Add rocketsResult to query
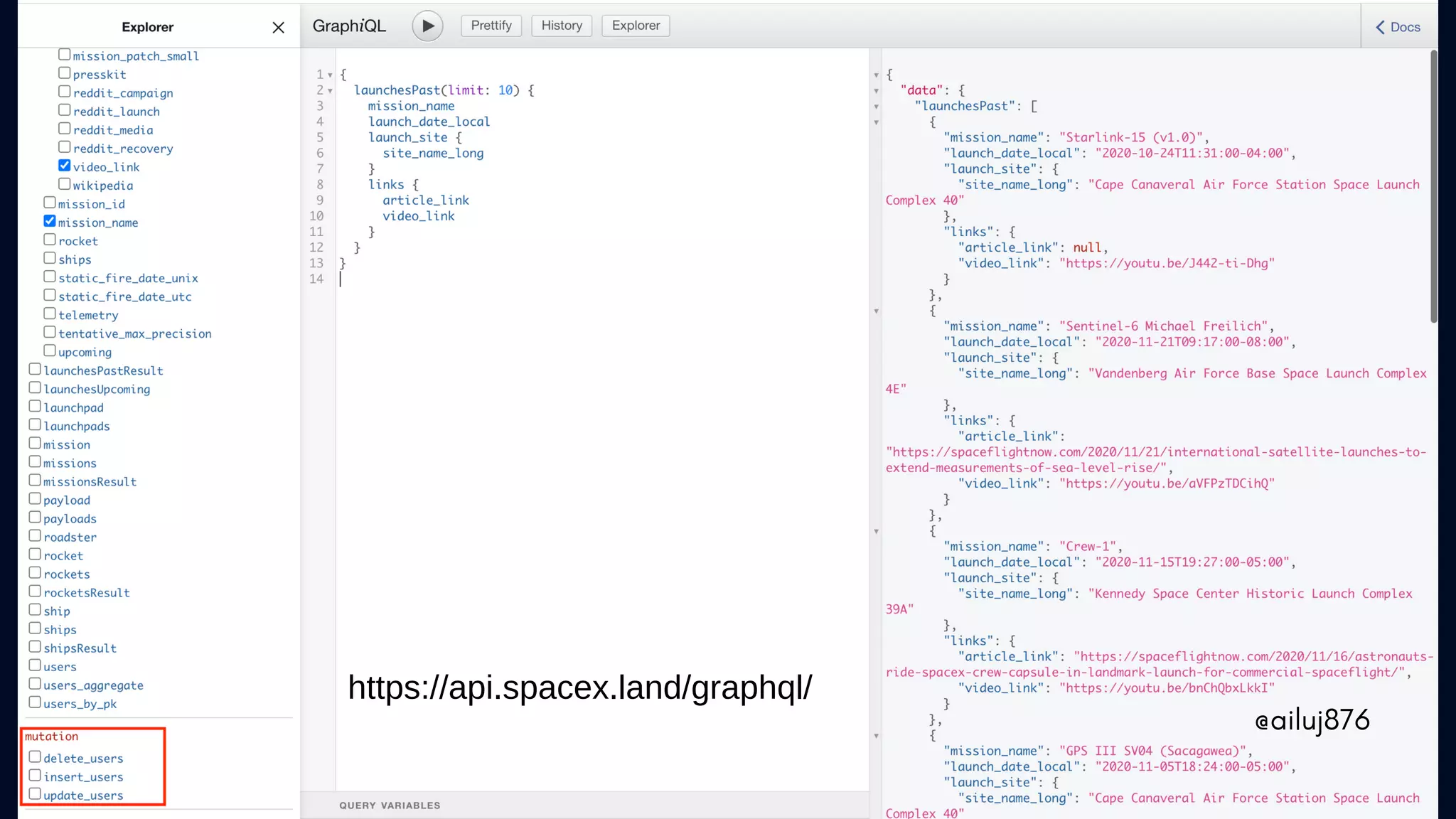Screen dimensions: 1456x819 pyautogui.click(x=35, y=591)
